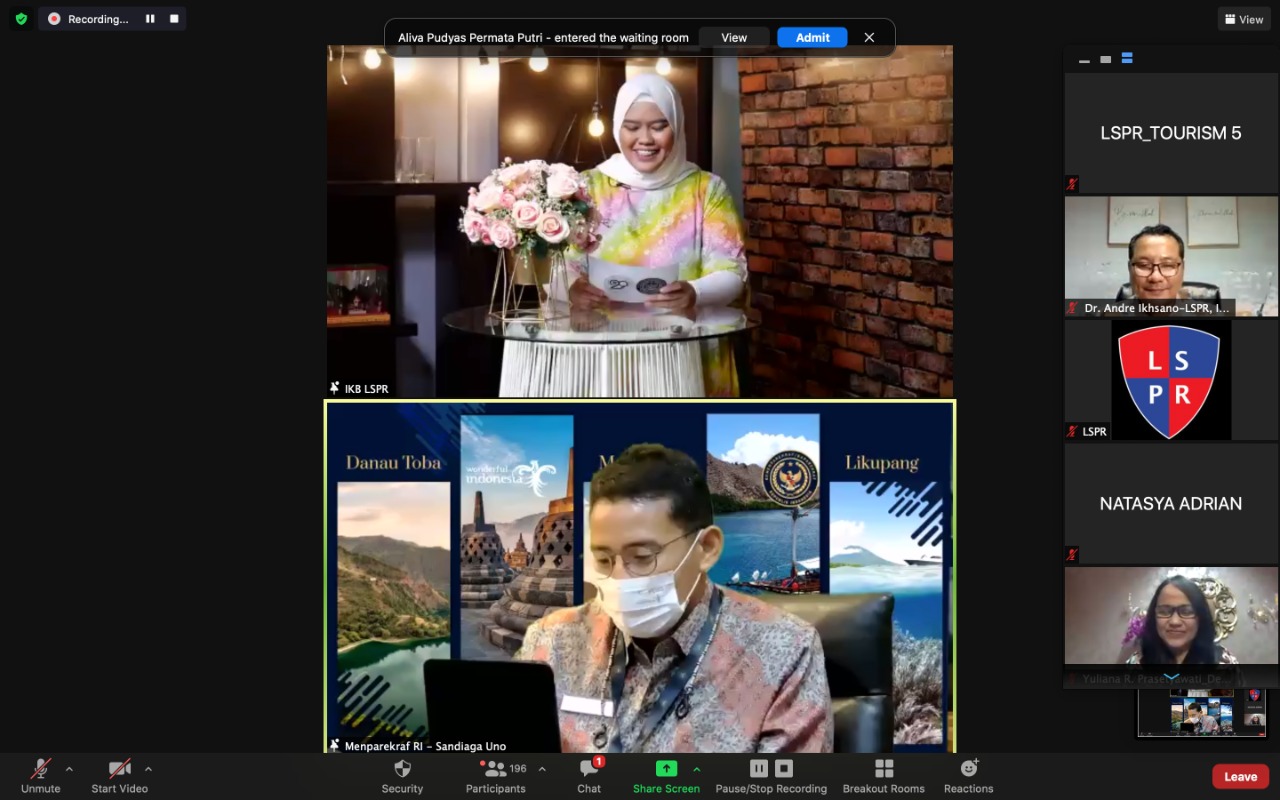This screenshot has height=800, width=1280.
Task: Dismiss the waiting room notification
Action: coord(869,37)
